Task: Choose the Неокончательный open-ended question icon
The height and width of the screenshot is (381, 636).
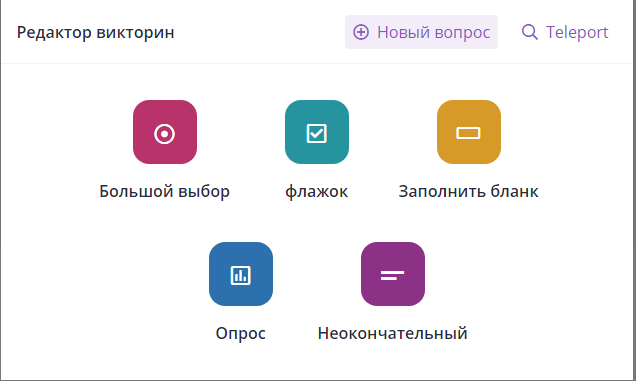Action: click(x=393, y=274)
